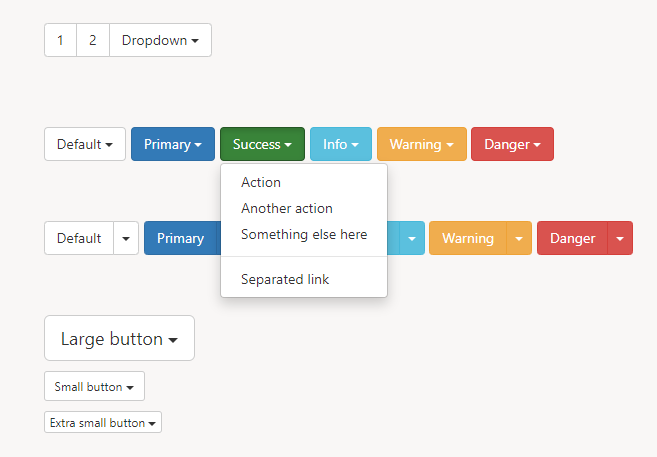Open the Extra small button dropdown
The width and height of the screenshot is (657, 457).
coord(103,422)
